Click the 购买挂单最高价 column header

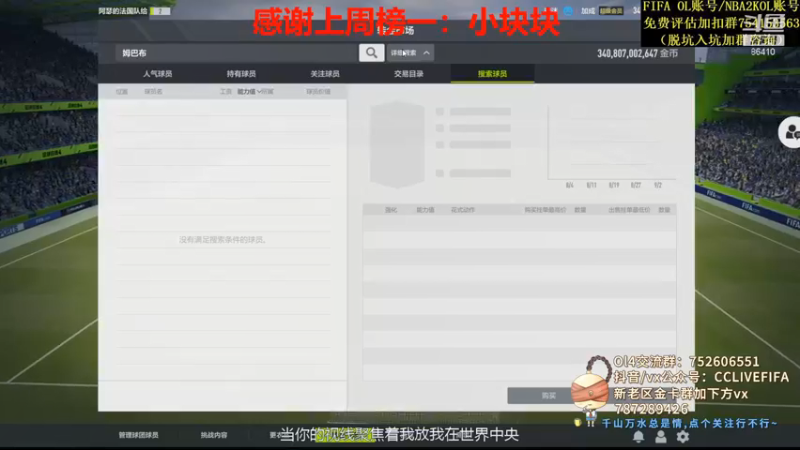tap(545, 210)
